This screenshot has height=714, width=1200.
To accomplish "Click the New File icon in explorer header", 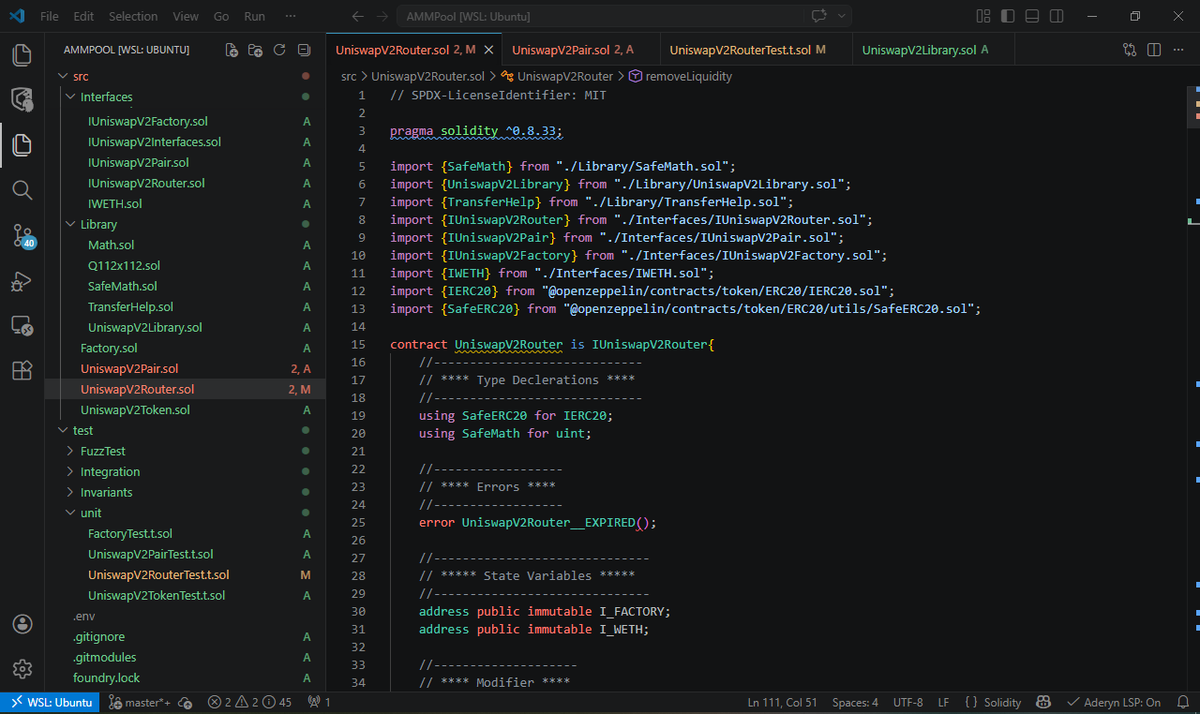I will click(x=232, y=49).
